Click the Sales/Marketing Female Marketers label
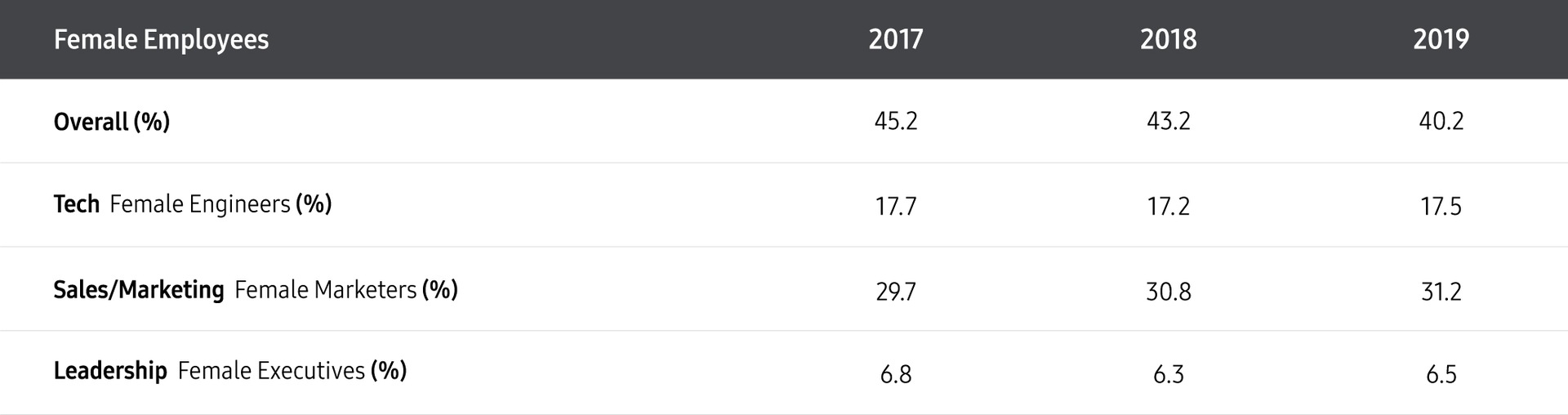 (256, 289)
